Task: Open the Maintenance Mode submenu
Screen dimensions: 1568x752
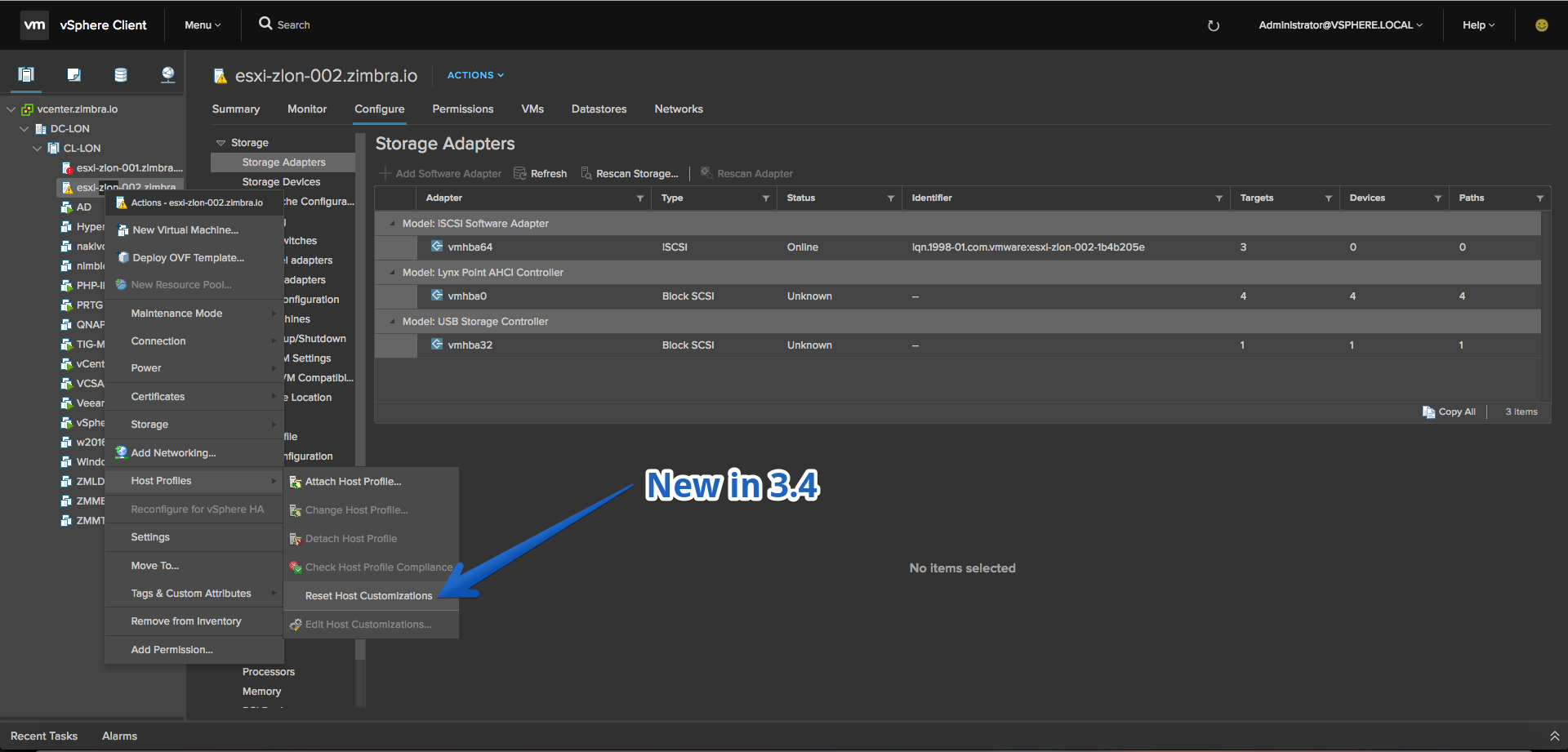Action: (x=194, y=314)
